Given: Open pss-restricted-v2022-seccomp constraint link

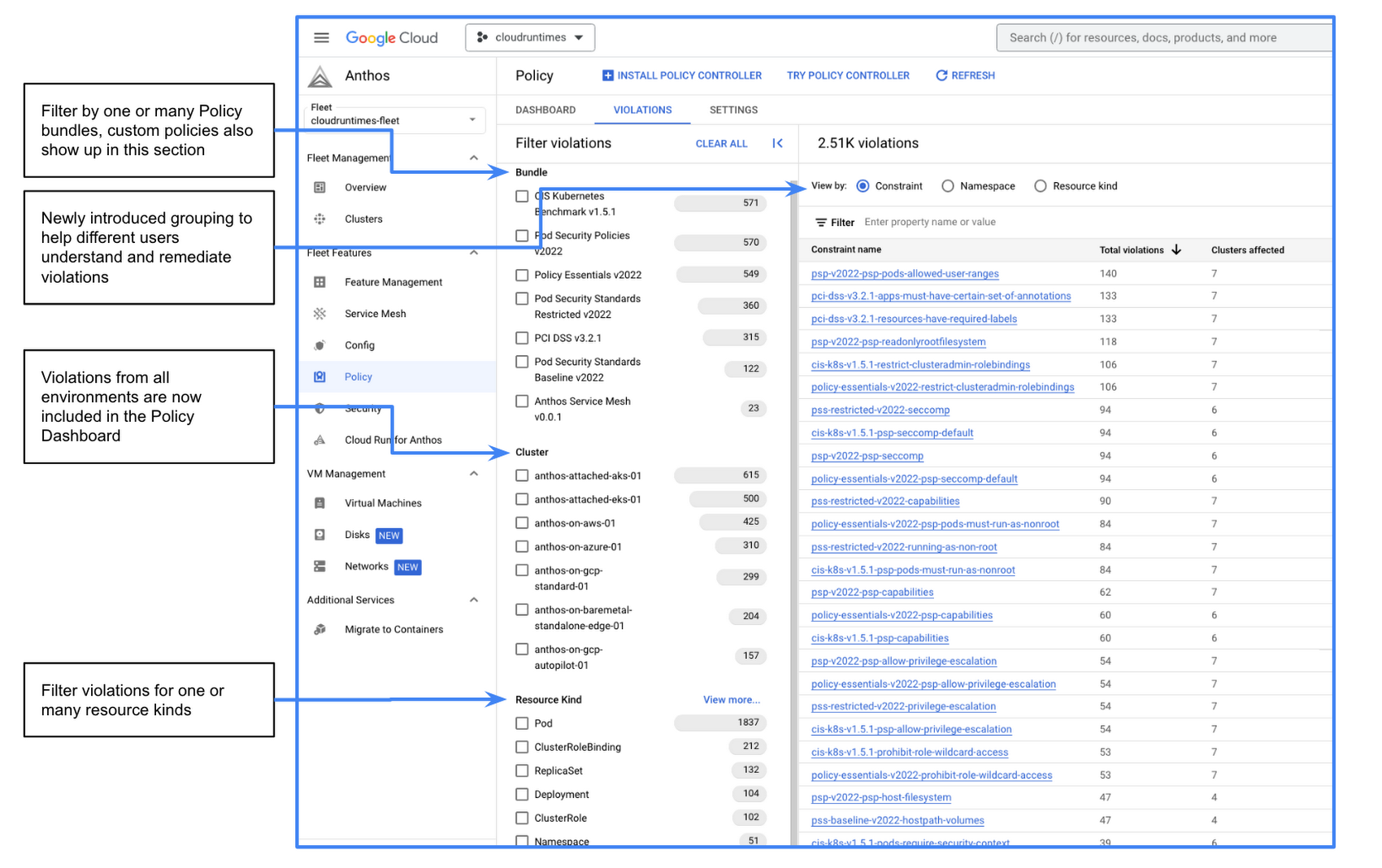Looking at the screenshot, I should [x=880, y=410].
